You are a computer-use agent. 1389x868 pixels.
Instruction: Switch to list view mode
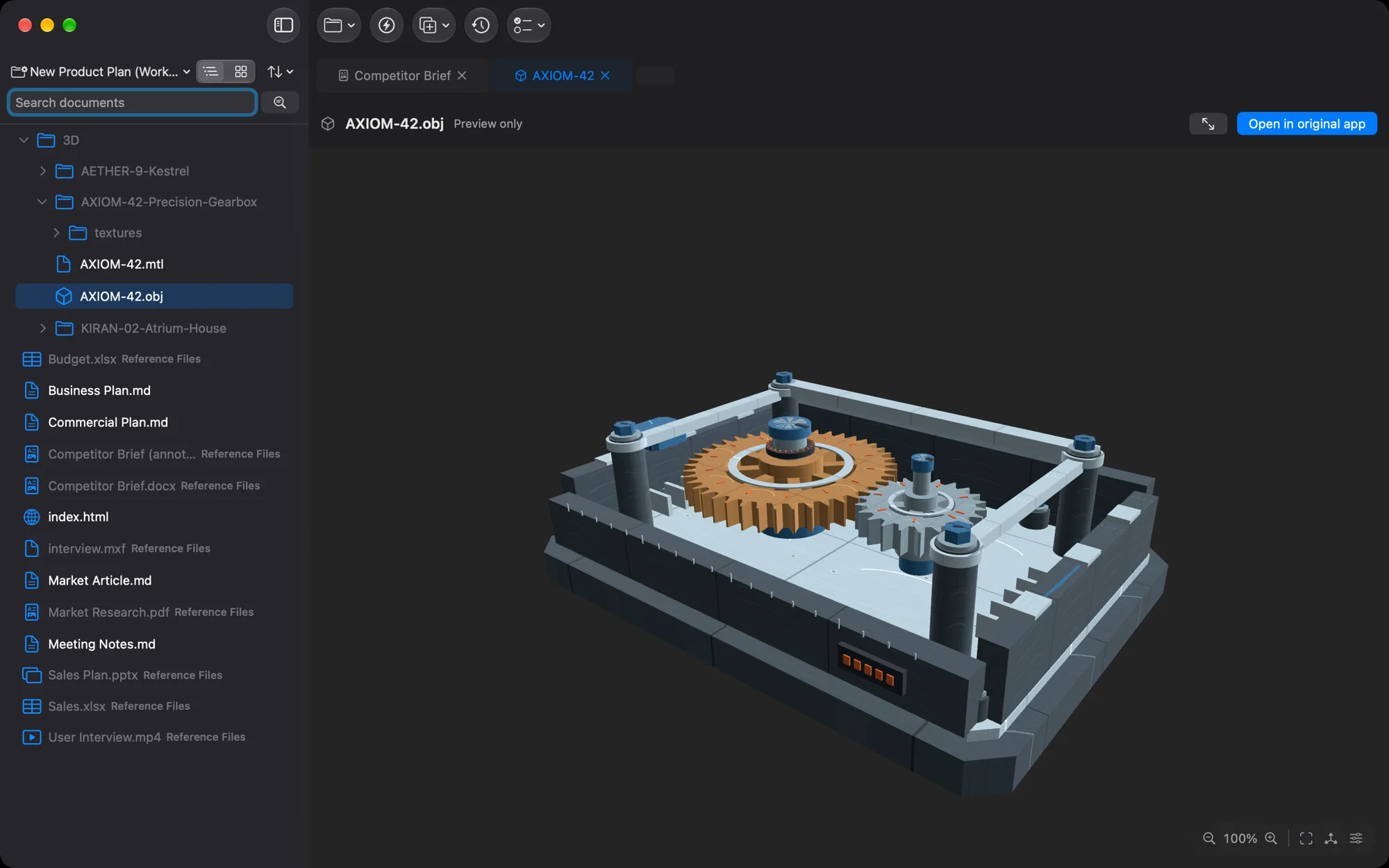[211, 72]
